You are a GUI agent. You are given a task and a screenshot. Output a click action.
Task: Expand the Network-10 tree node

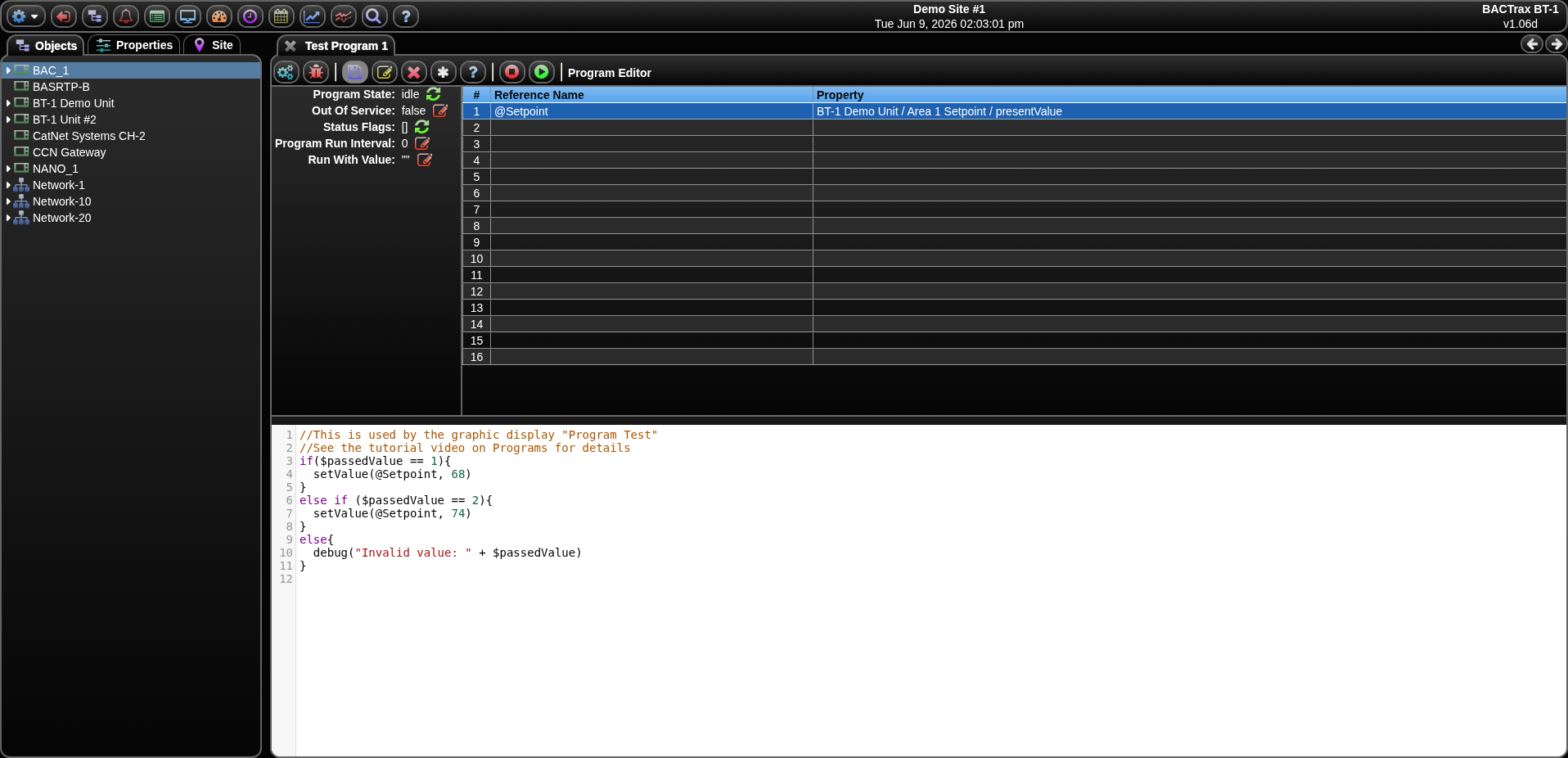click(8, 201)
